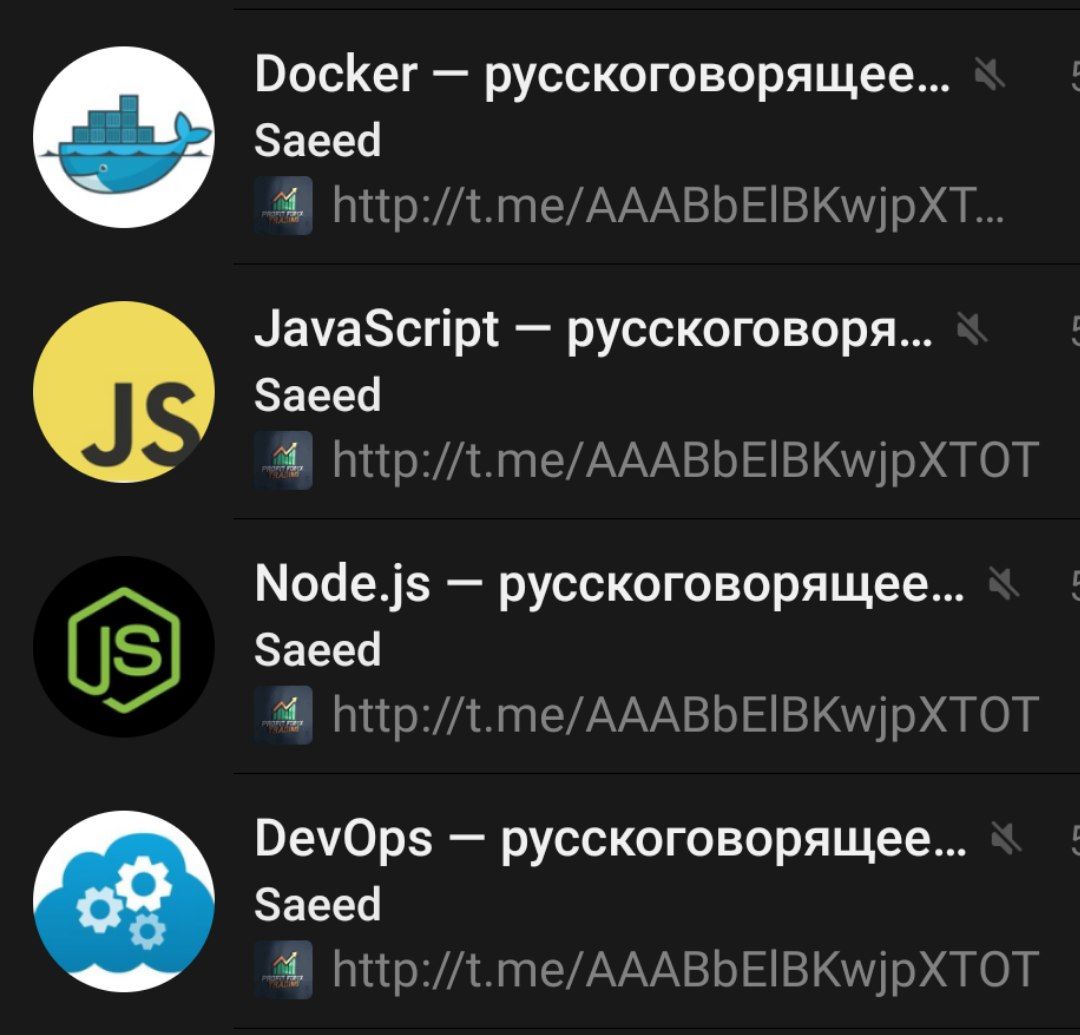Follow the t.me link in Node.js preview
1080x1035 pixels.
click(685, 716)
